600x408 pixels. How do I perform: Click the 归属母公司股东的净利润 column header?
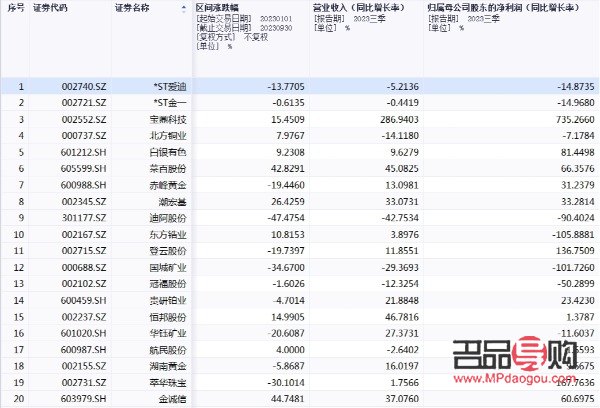tap(504, 8)
